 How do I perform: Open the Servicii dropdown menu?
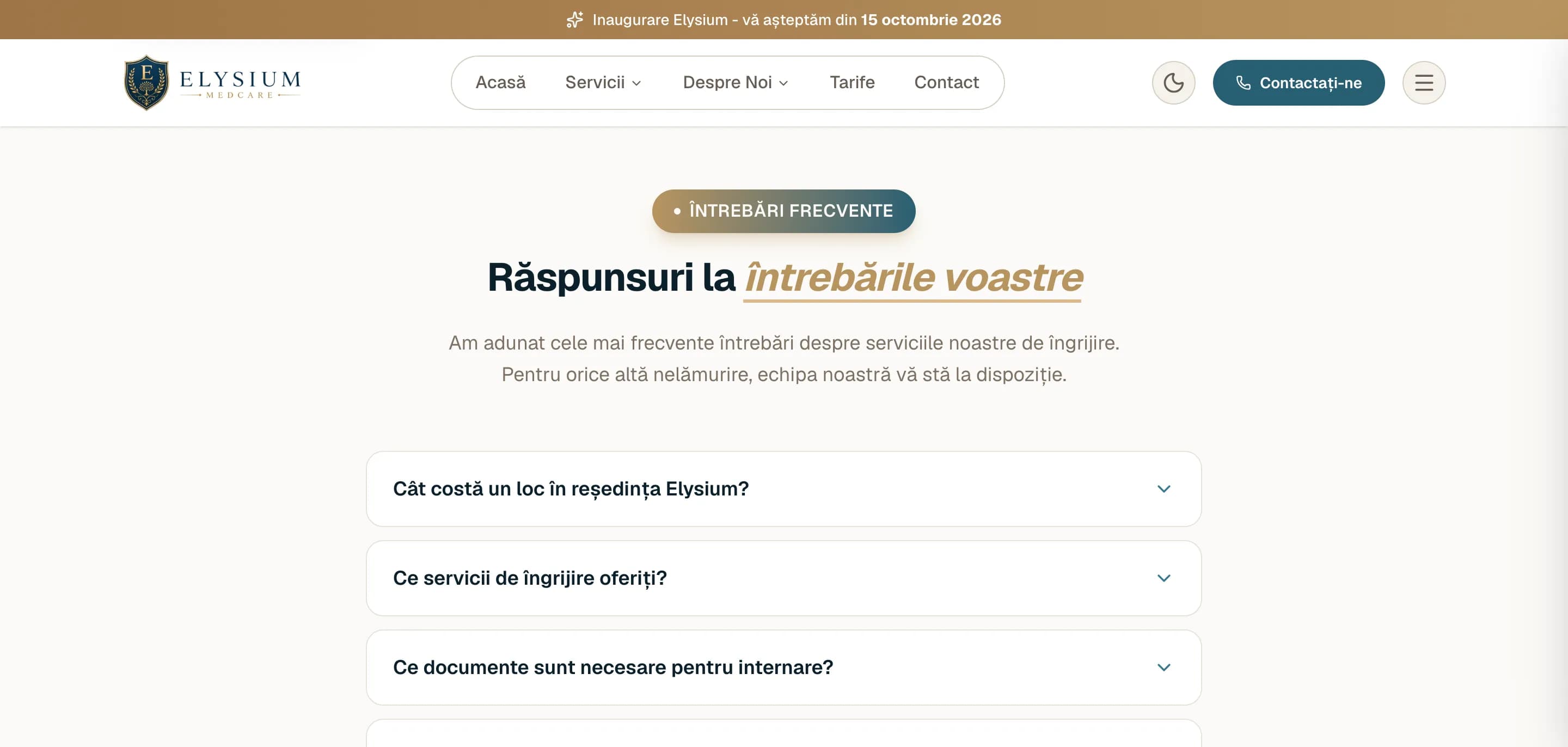(x=603, y=82)
